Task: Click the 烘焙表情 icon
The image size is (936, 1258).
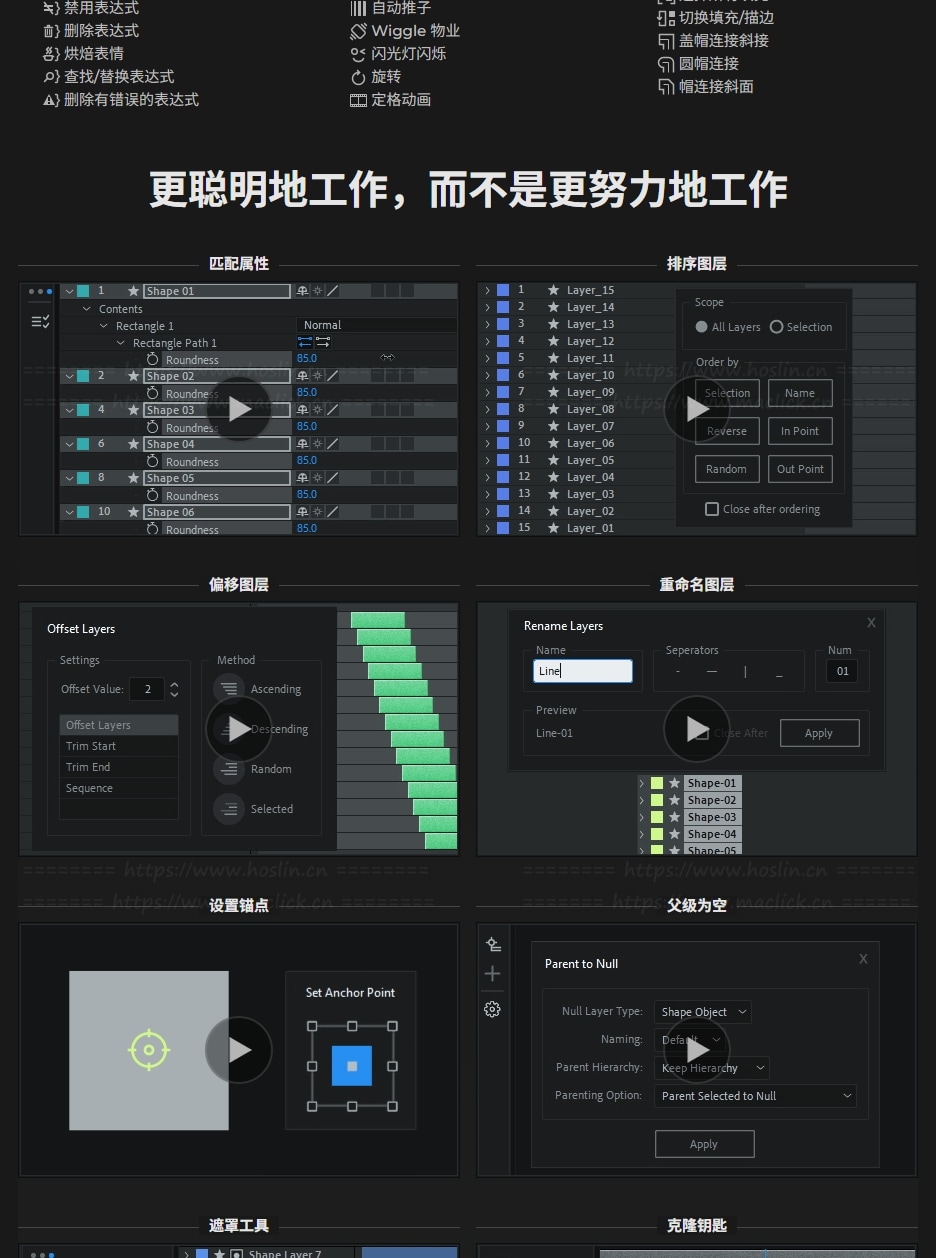Action: click(51, 54)
